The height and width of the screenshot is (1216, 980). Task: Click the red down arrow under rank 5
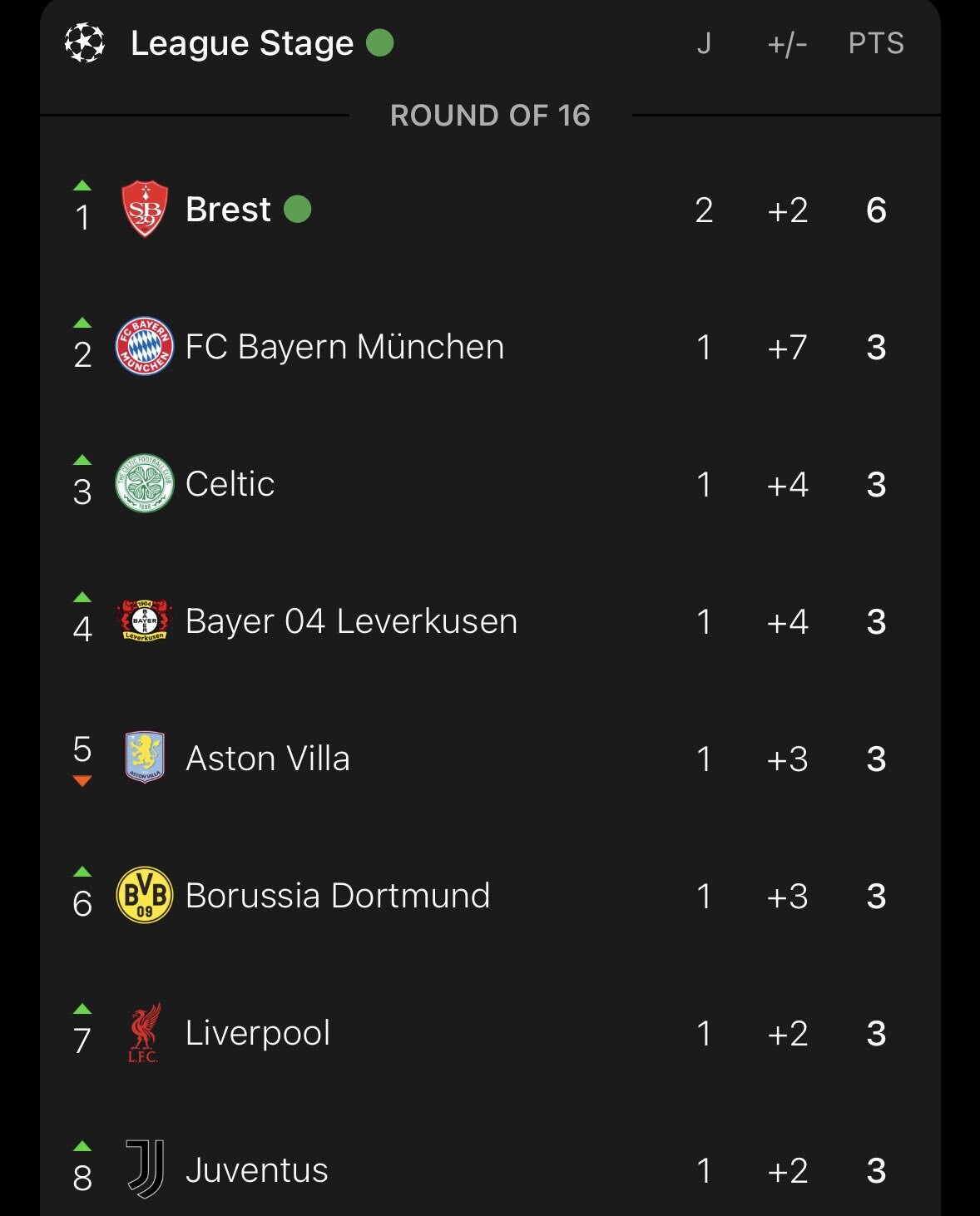click(82, 780)
